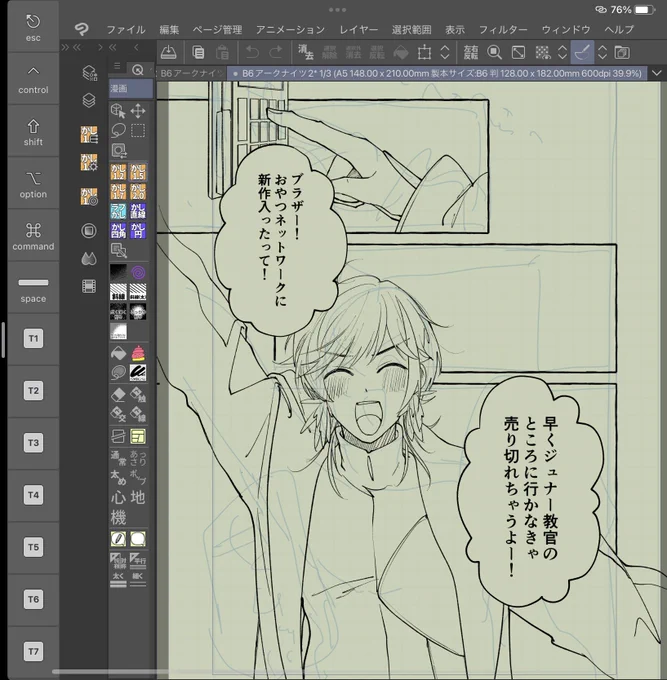Select the pink cake decoration brush
667x680 pixels.
point(138,353)
